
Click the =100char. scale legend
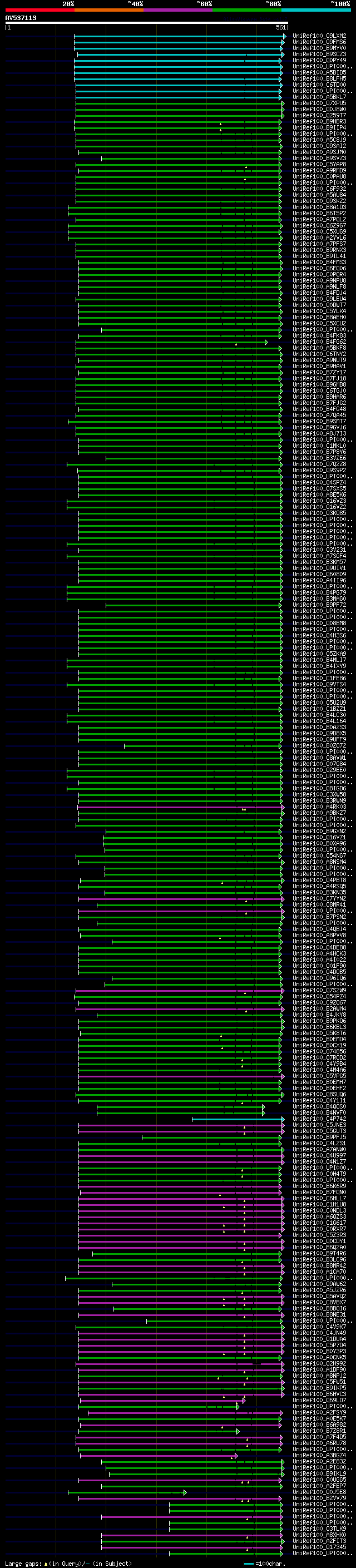pyautogui.click(x=264, y=1563)
